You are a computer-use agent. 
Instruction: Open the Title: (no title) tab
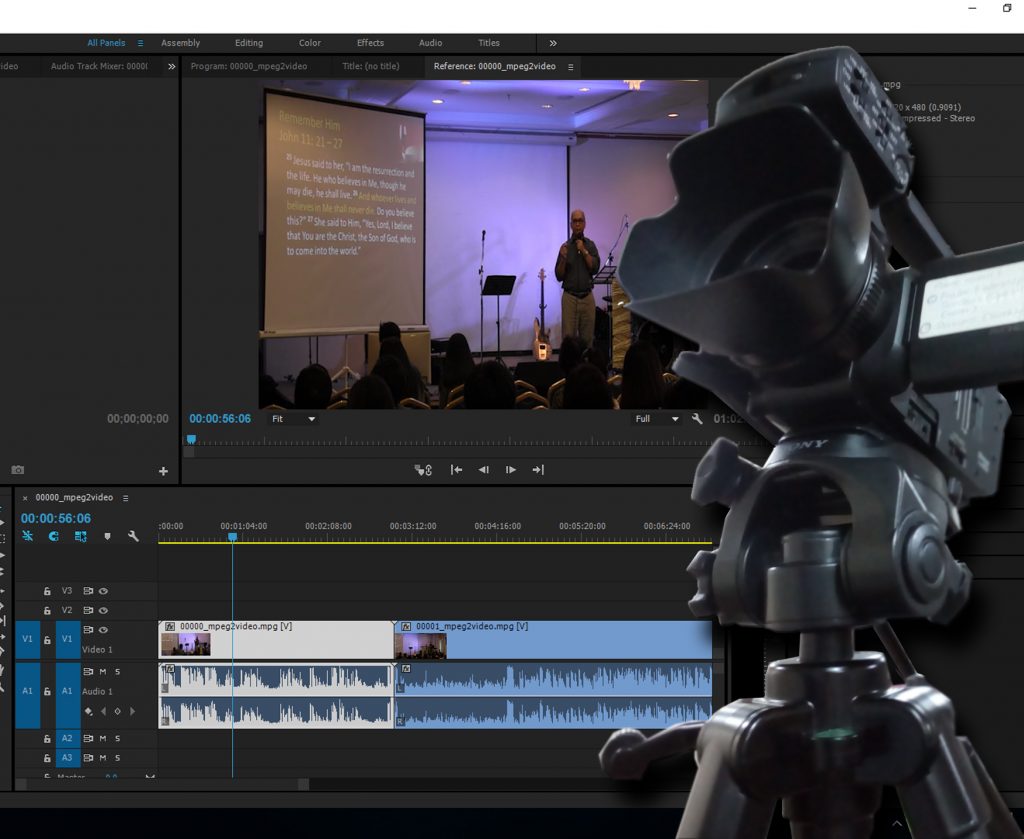click(371, 67)
